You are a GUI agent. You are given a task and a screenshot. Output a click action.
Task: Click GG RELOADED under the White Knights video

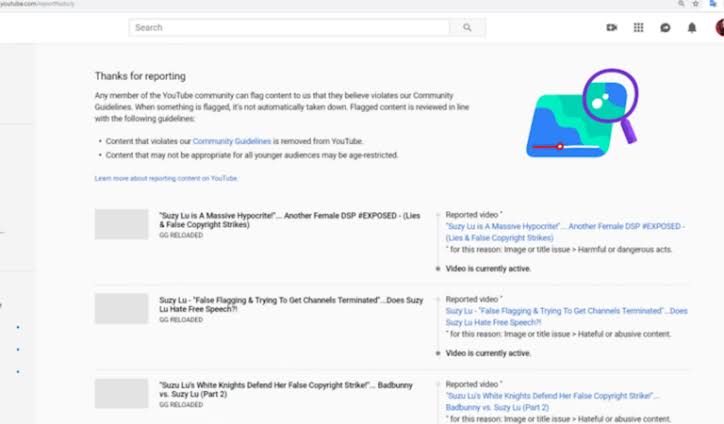pyautogui.click(x=181, y=405)
